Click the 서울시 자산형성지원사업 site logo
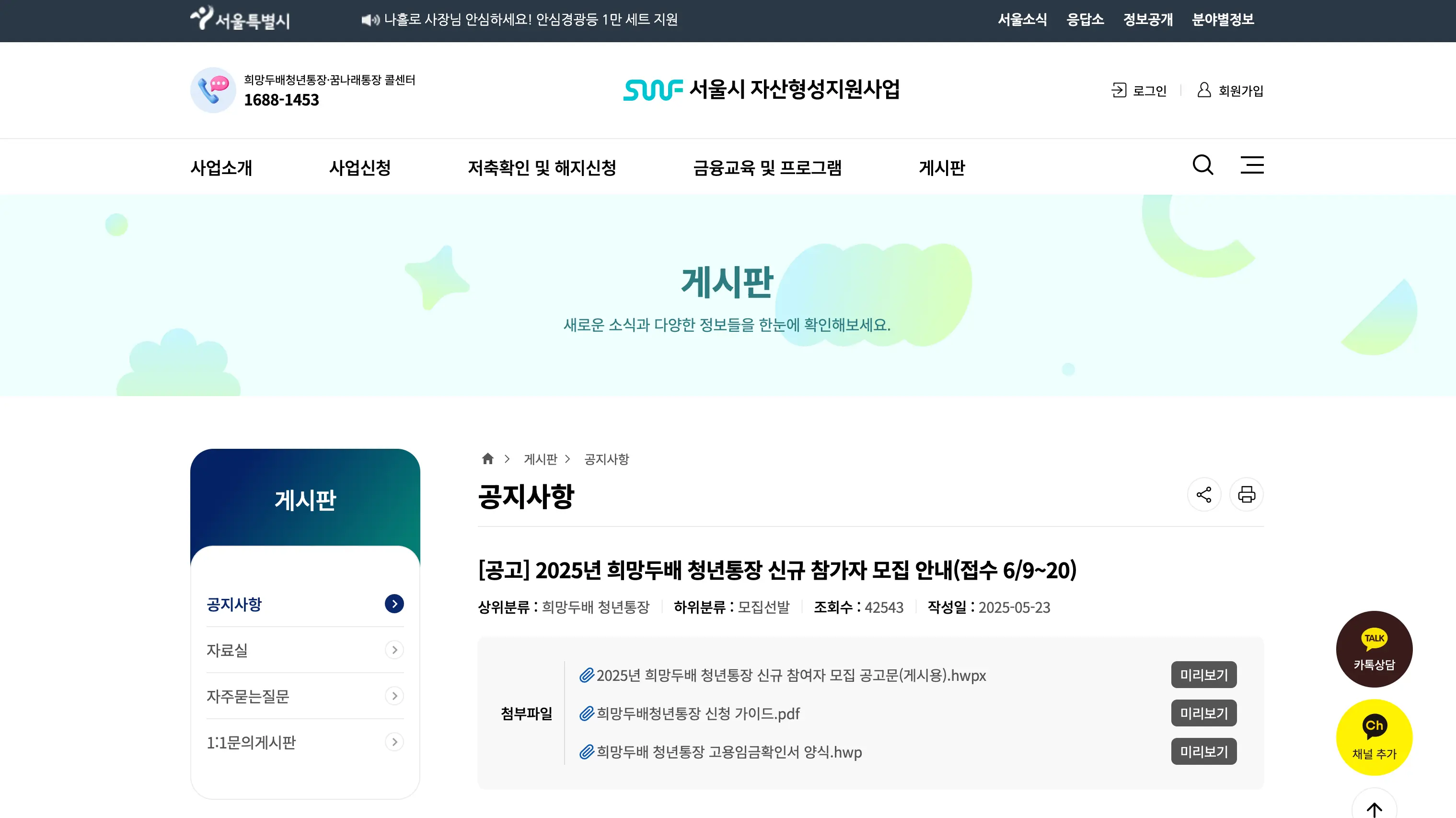This screenshot has height=818, width=1456. 762,89
